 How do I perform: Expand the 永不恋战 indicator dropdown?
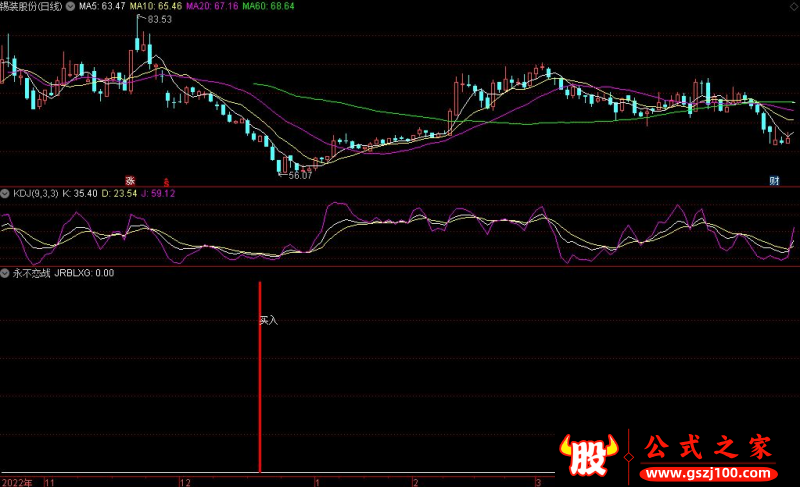(6, 272)
